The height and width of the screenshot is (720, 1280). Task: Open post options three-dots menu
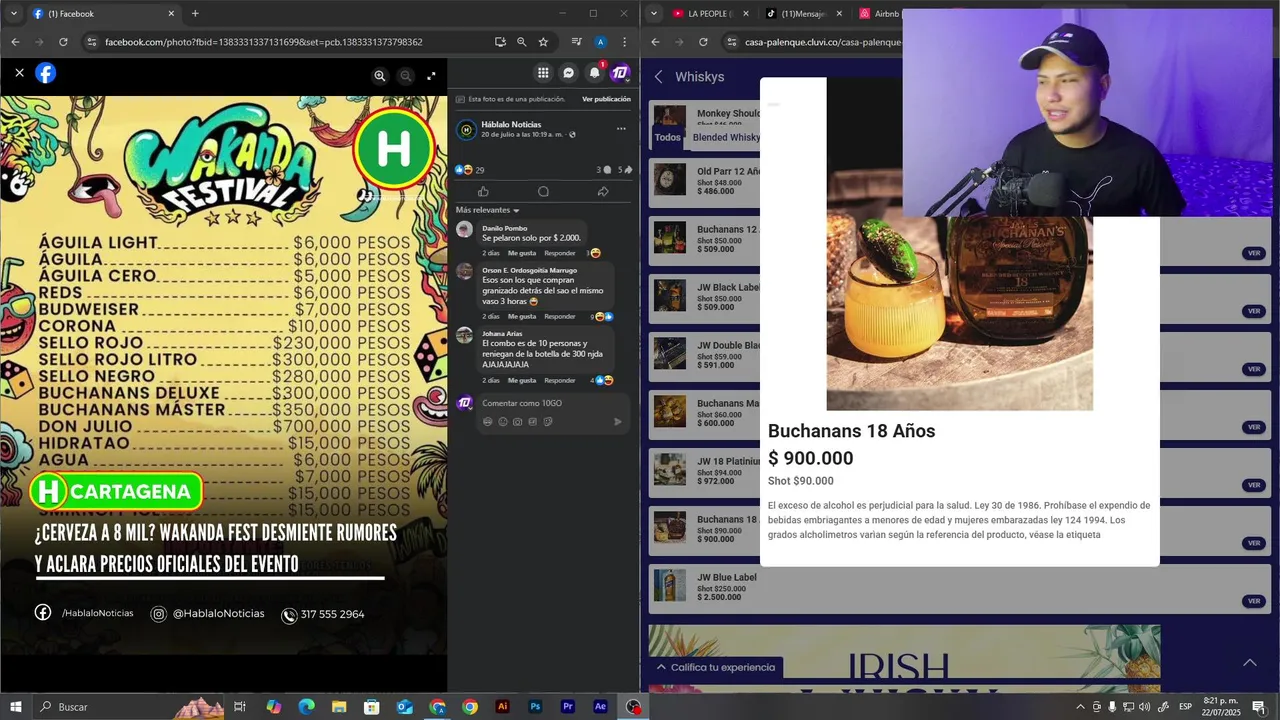(x=621, y=128)
